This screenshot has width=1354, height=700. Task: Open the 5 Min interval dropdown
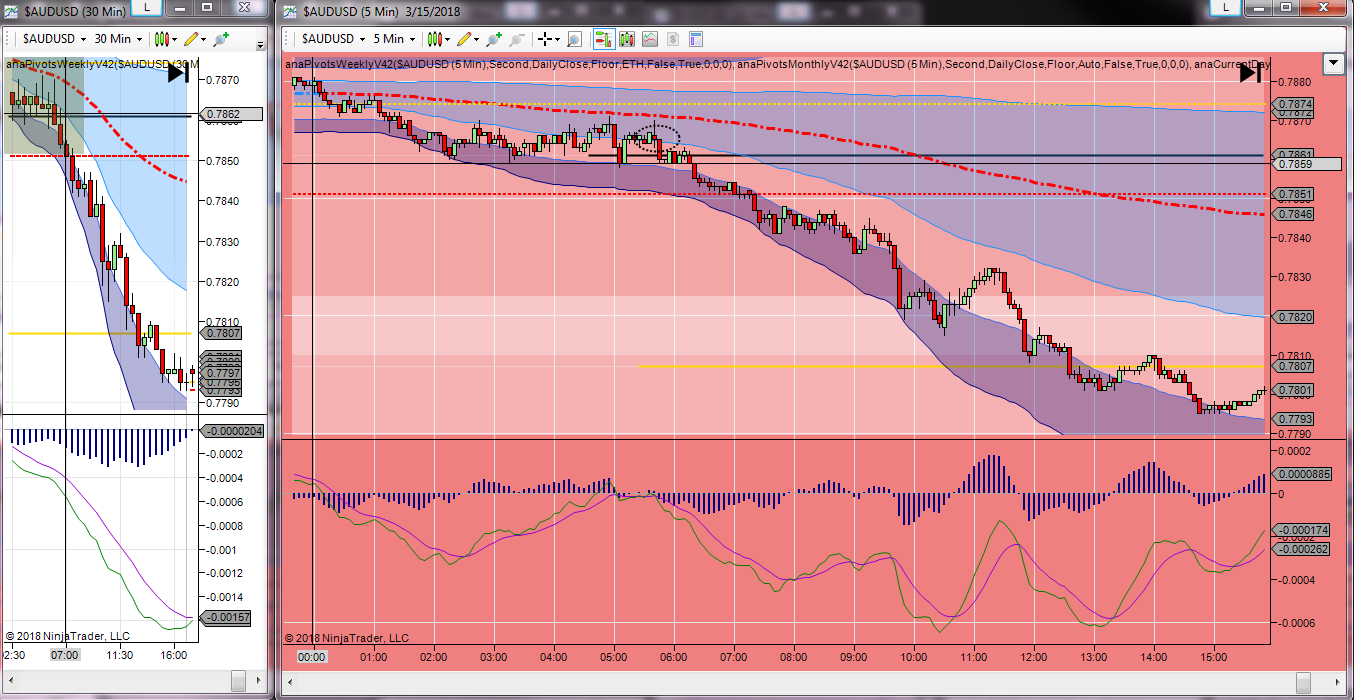394,39
